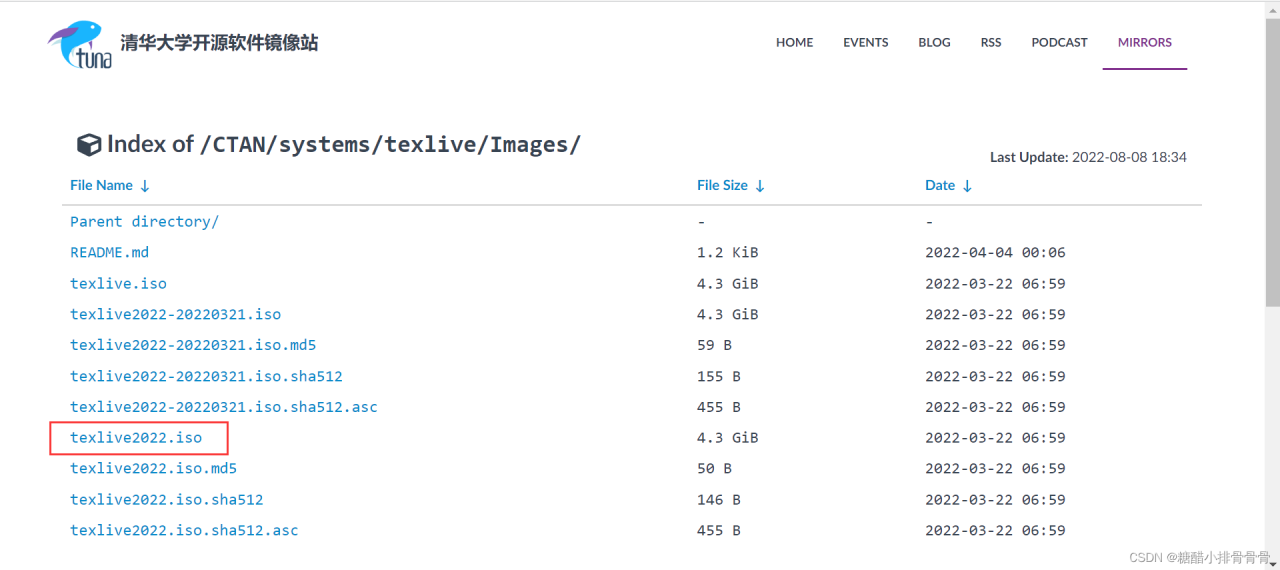Open the README.md file
1280x570 pixels.
[109, 253]
